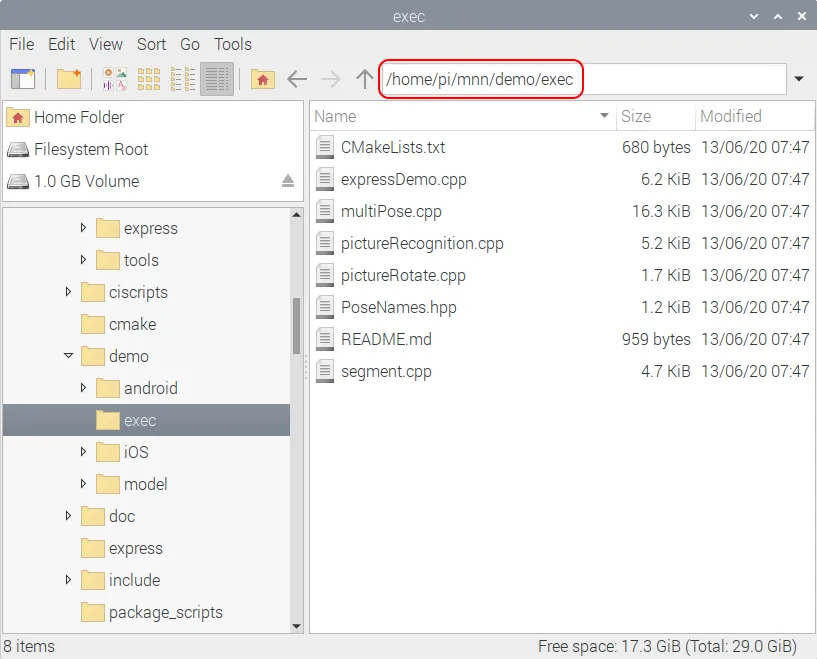Select the include folder label
Image resolution: width=817 pixels, height=659 pixels.
[x=134, y=580]
